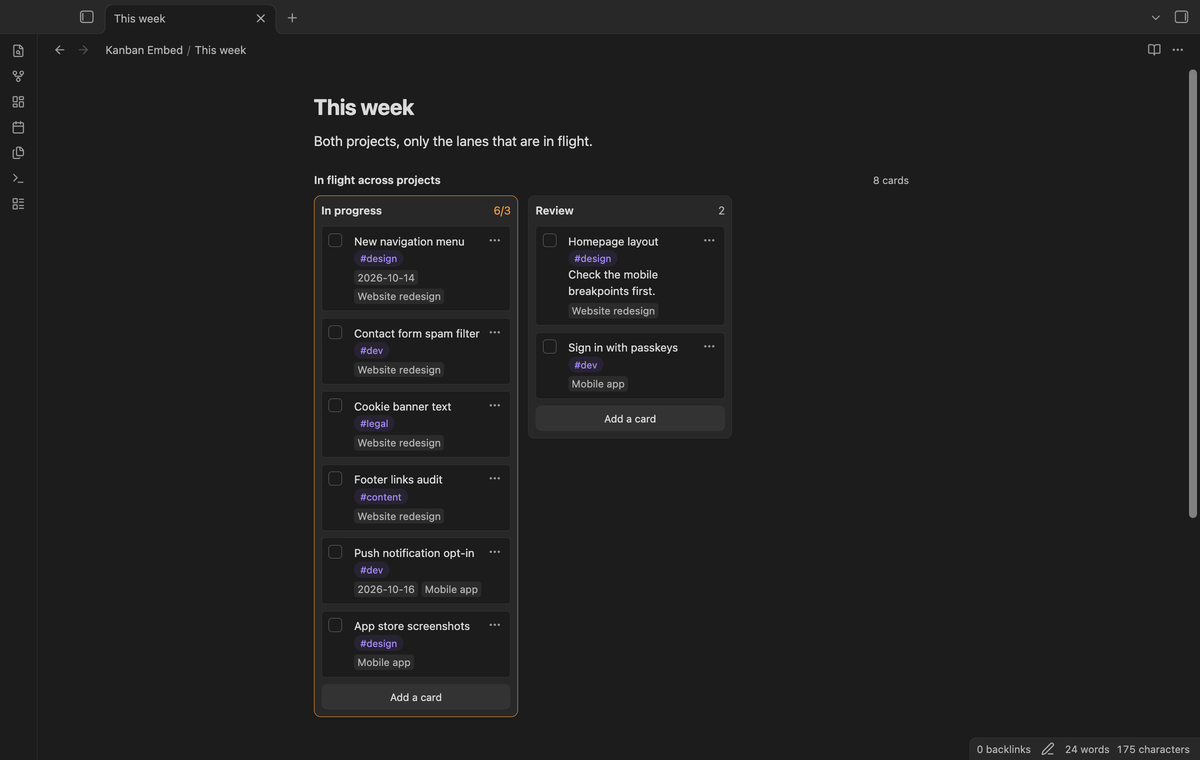Viewport: 1200px width, 760px height.
Task: Open note more options menu
Action: (1178, 49)
